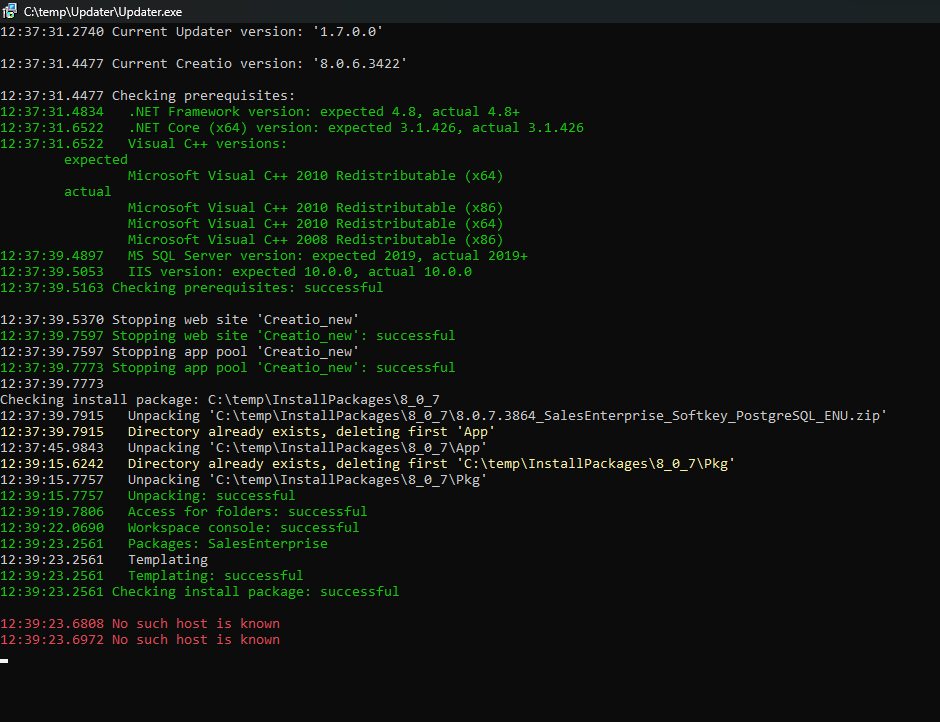
Task: Click the 'Packages: SalesEnterprise' line
Action: [x=164, y=543]
